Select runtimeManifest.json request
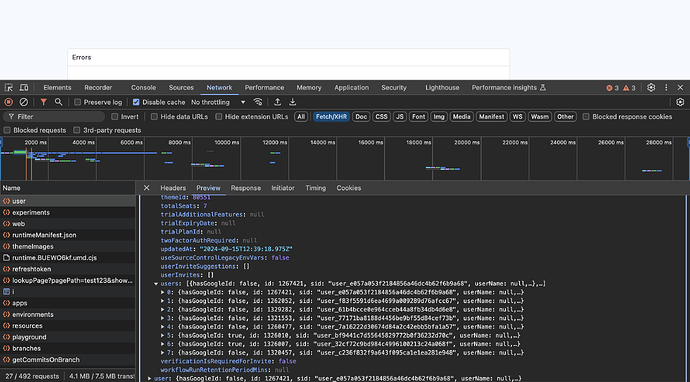Image resolution: width=690 pixels, height=382 pixels. (x=68, y=235)
